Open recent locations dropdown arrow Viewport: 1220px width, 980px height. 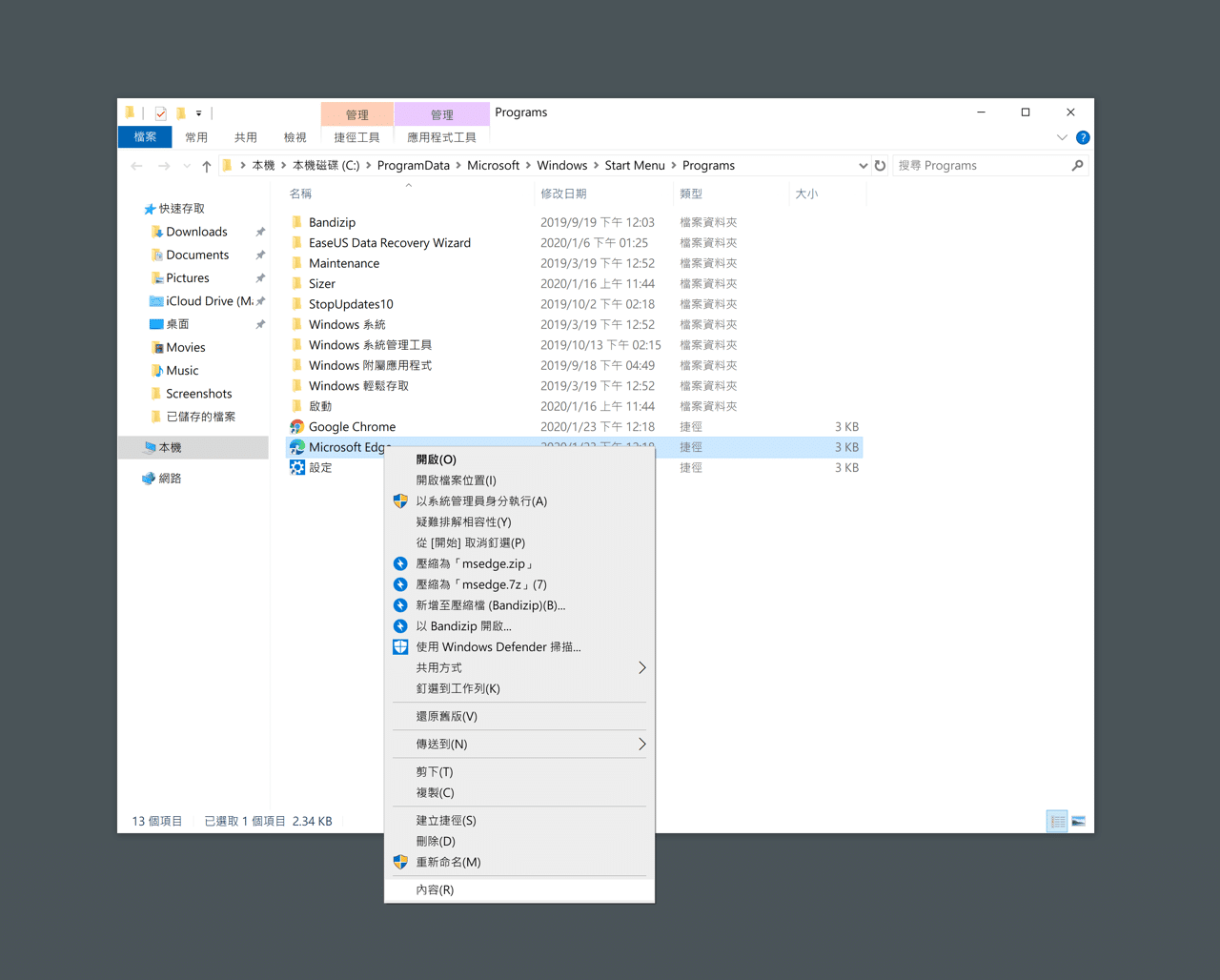click(x=187, y=166)
